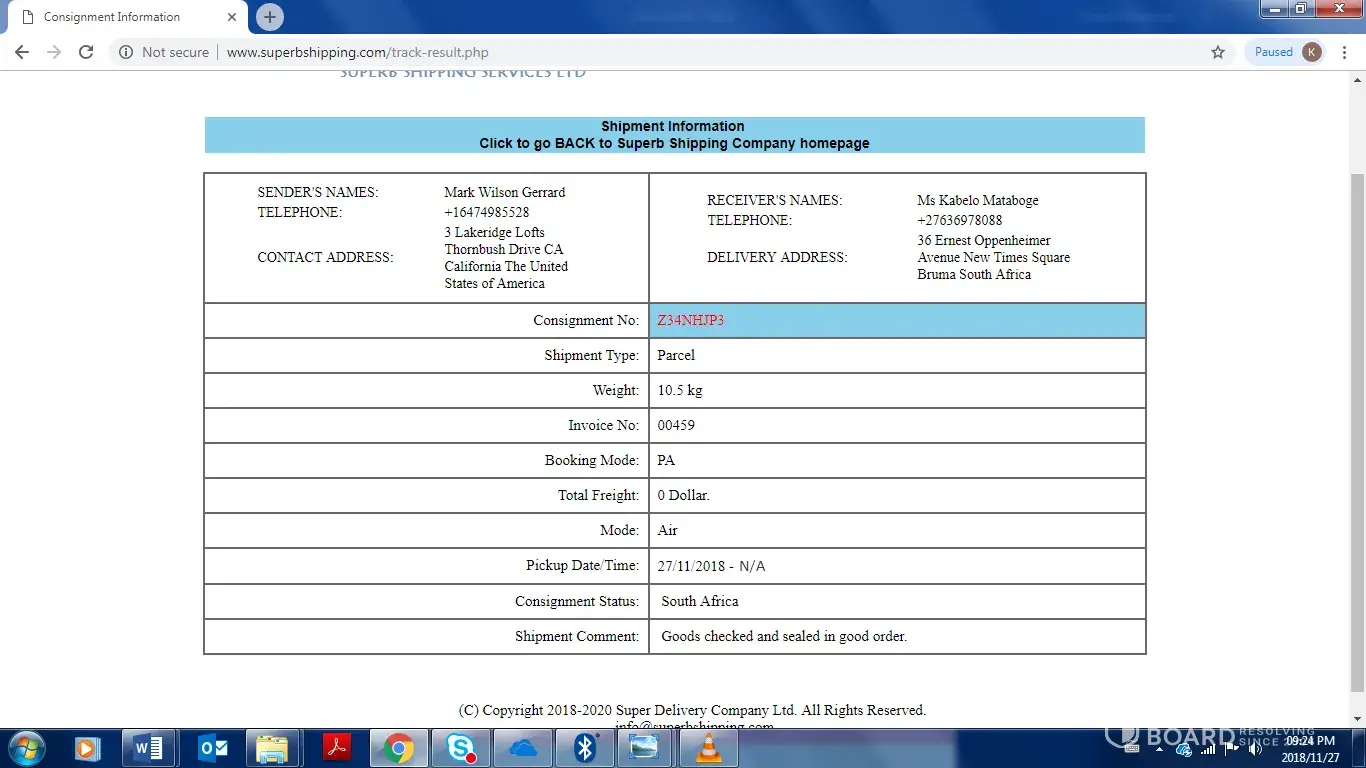The width and height of the screenshot is (1366, 768).
Task: Show hidden system tray icons
Action: point(1160,748)
